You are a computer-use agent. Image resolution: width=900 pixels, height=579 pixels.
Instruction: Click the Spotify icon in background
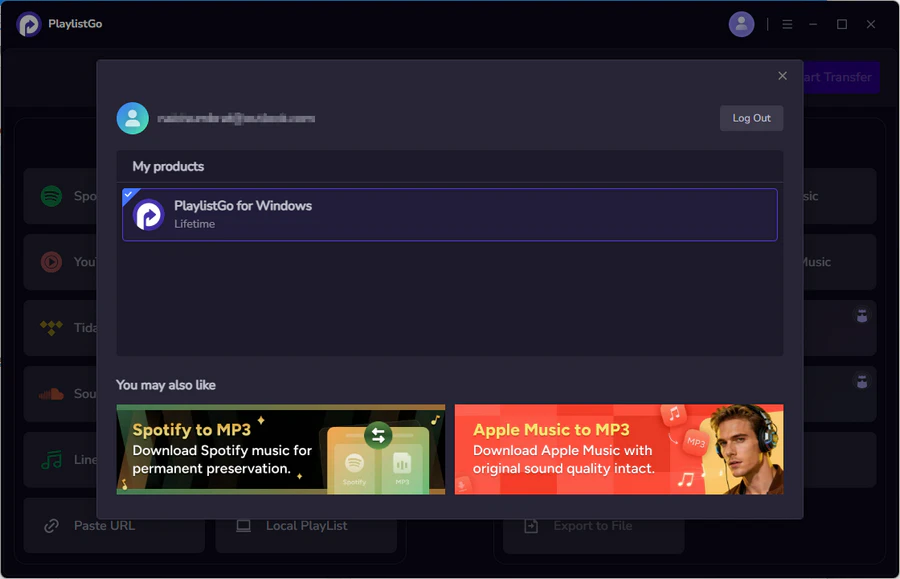[x=51, y=196]
